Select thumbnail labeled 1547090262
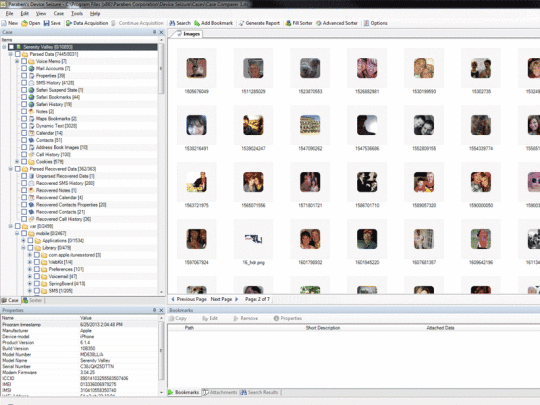Screen dimensions: 540x405 (310, 125)
